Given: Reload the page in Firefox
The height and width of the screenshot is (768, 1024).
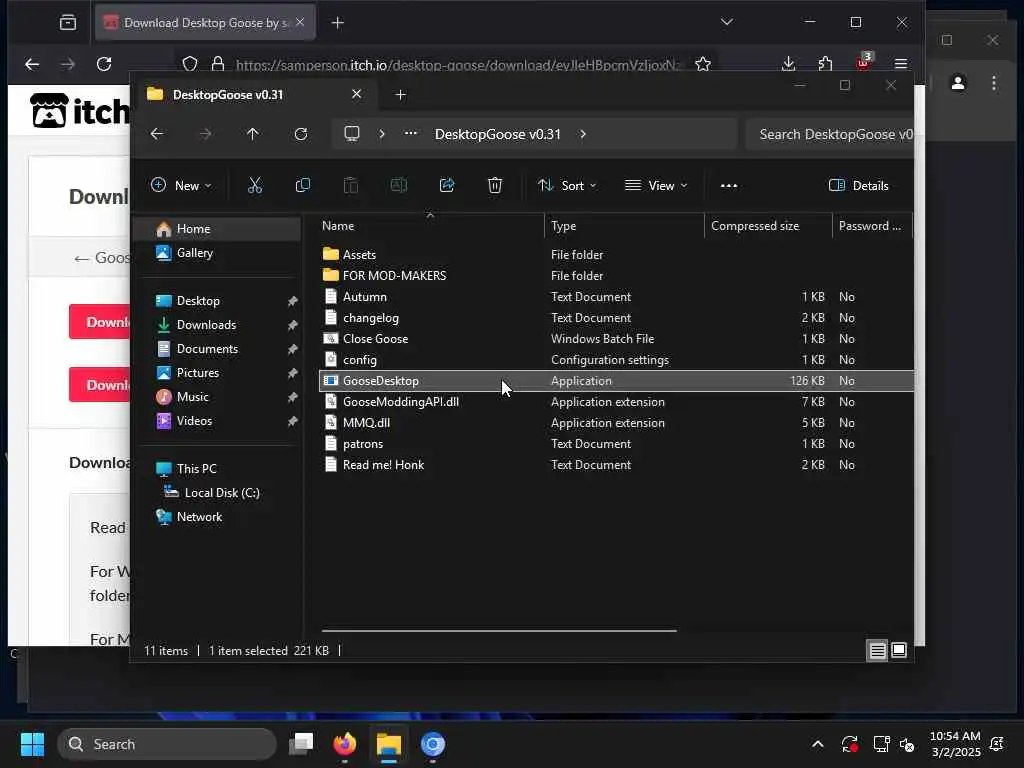Looking at the screenshot, I should (104, 64).
